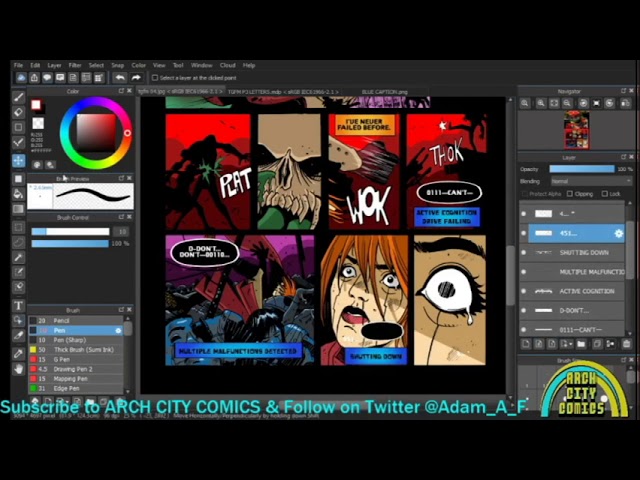This screenshot has height=480, width=640.
Task: Hide the SHUTTING DOWN layer
Action: pos(523,253)
